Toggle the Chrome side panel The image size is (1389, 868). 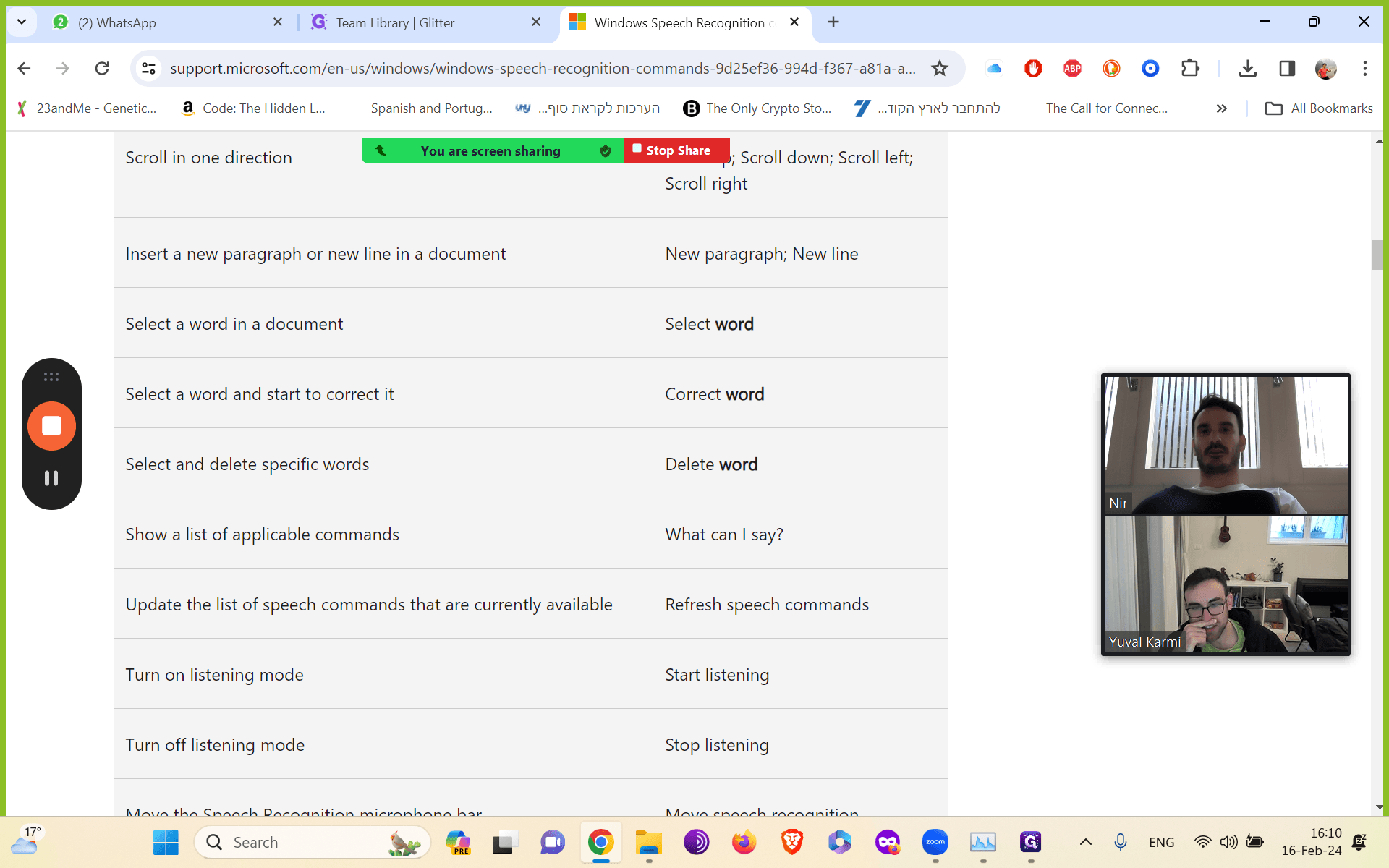[1286, 68]
